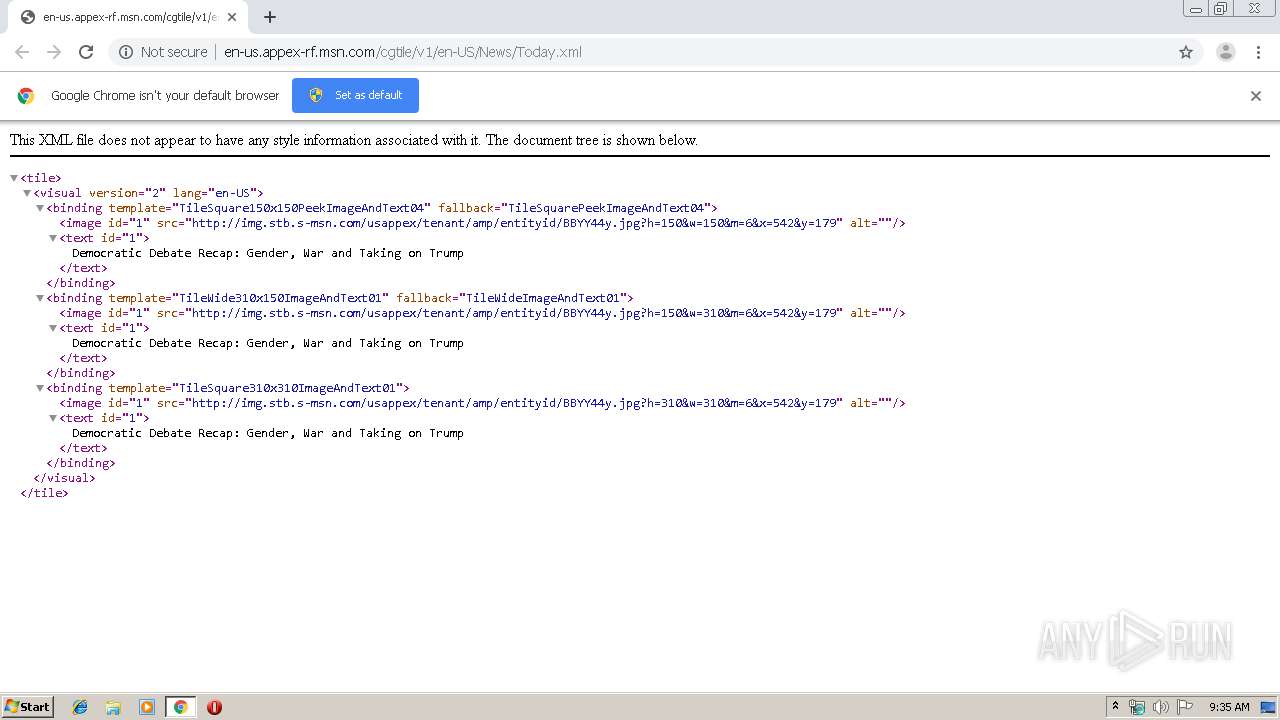Go forward with the browser forward arrow
This screenshot has height=720, width=1280.
pos(54,52)
